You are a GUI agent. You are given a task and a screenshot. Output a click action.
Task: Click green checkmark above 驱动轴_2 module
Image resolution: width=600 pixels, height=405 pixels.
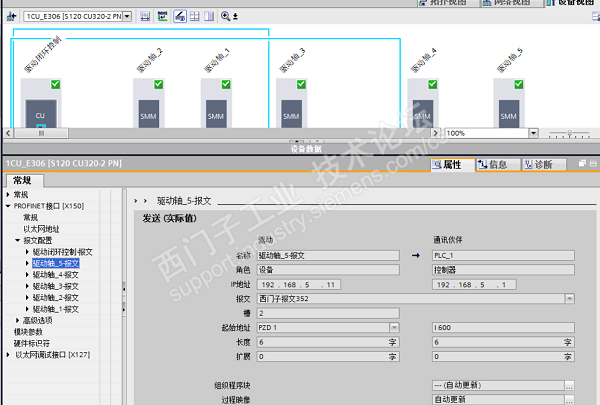click(158, 84)
